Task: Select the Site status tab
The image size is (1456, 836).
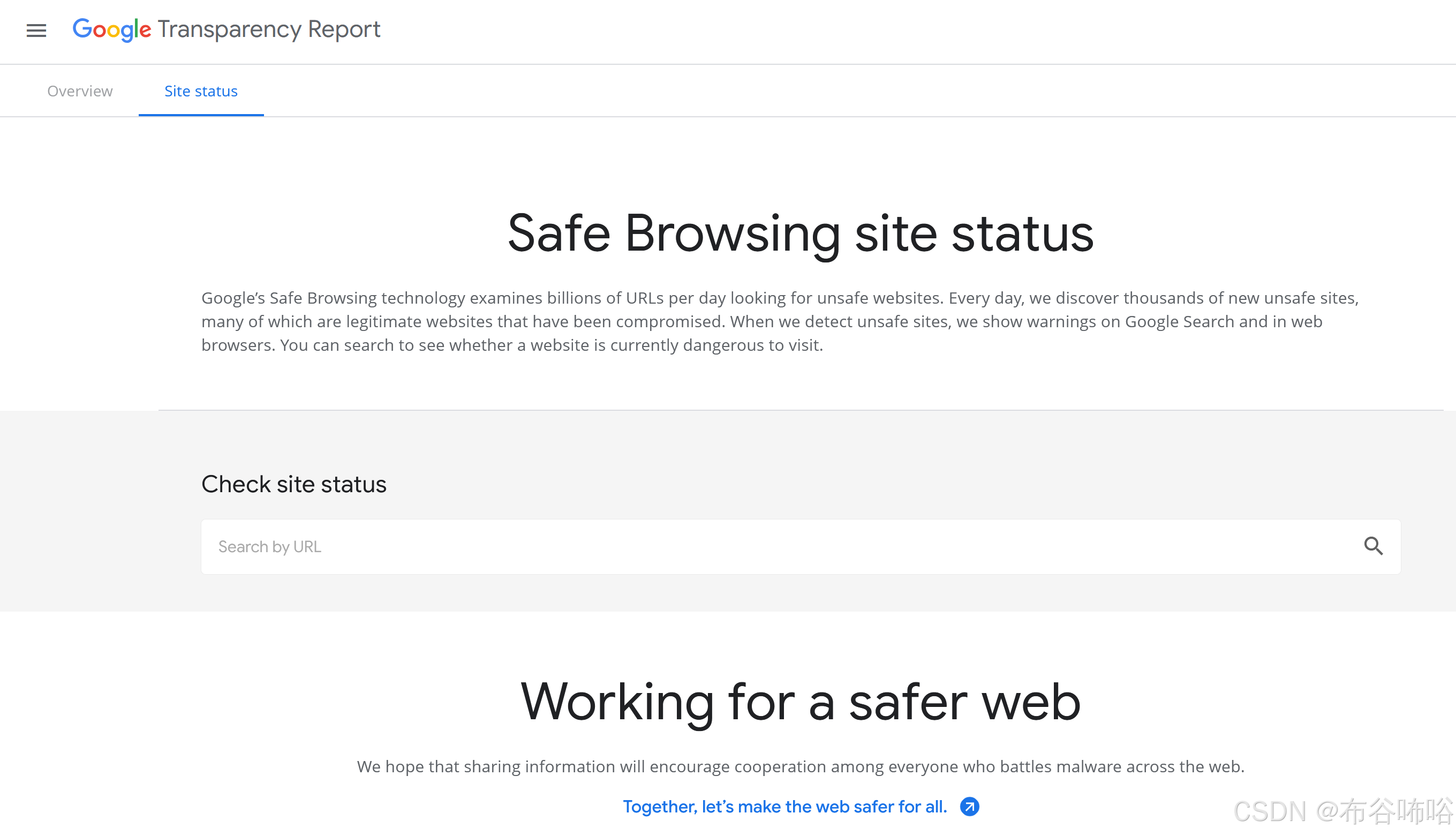Action: pos(201,91)
